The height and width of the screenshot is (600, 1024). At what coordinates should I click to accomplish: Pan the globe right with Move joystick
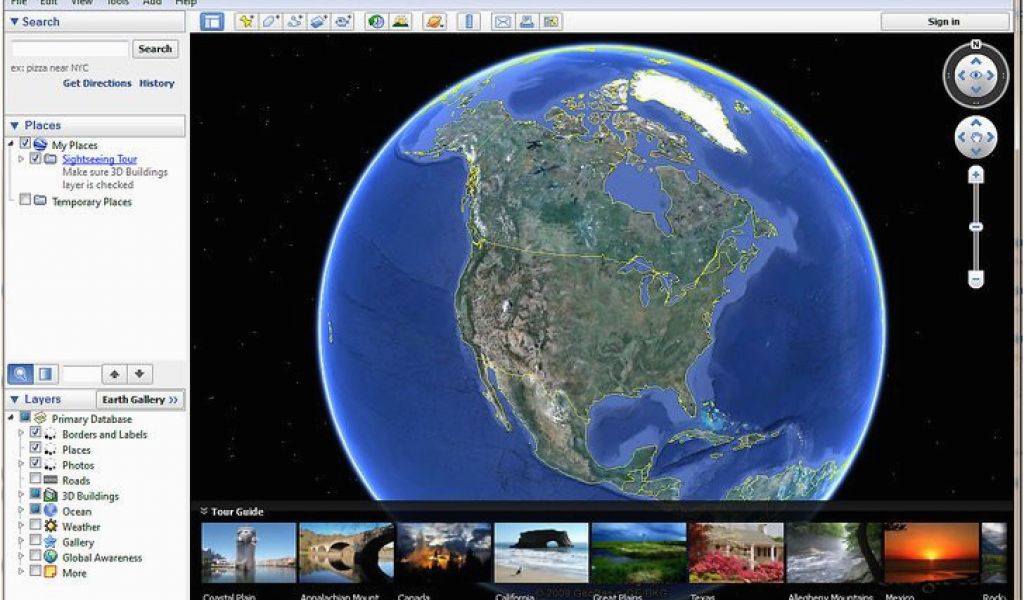point(991,137)
